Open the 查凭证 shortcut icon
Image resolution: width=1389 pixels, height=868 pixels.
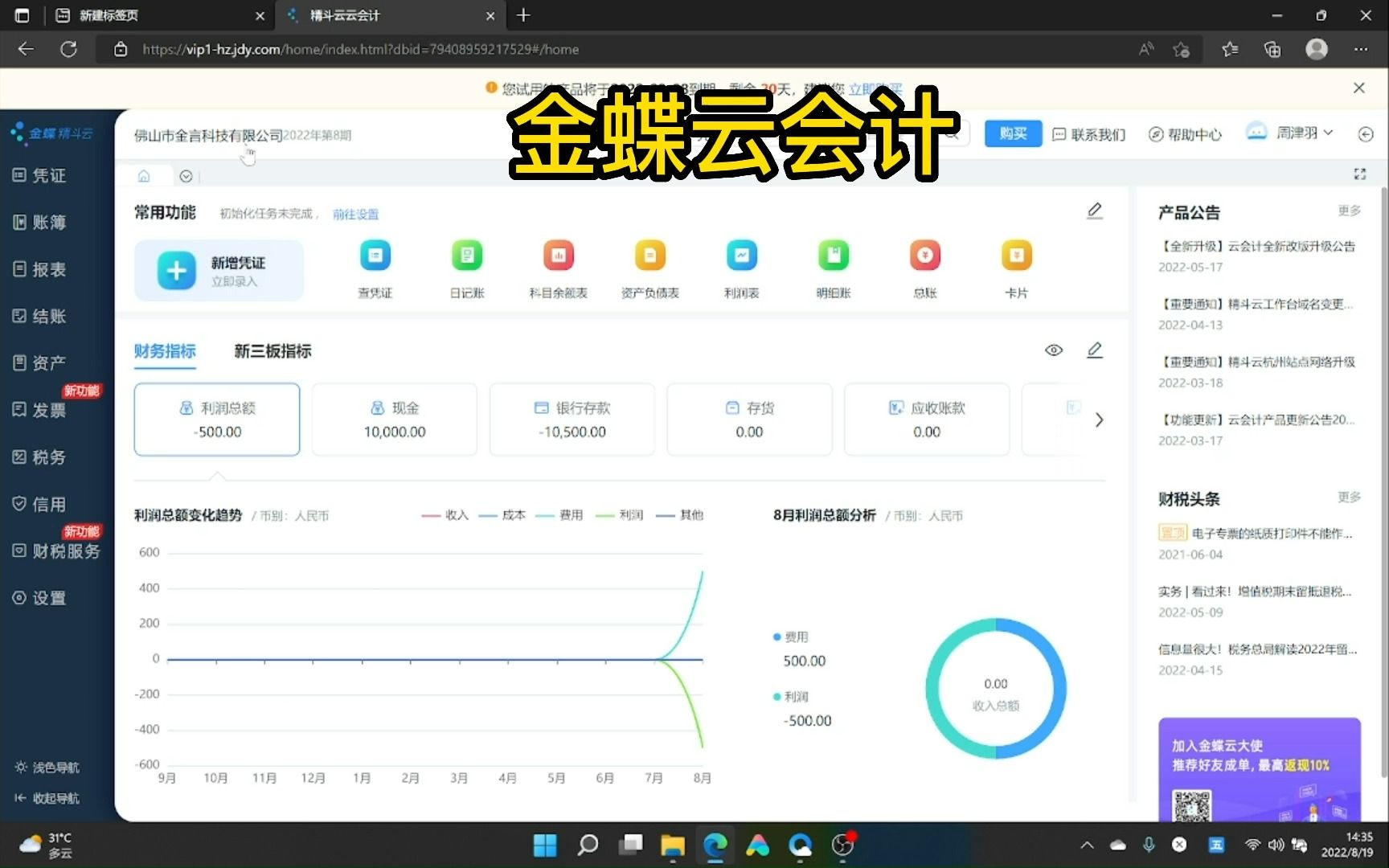tap(375, 256)
